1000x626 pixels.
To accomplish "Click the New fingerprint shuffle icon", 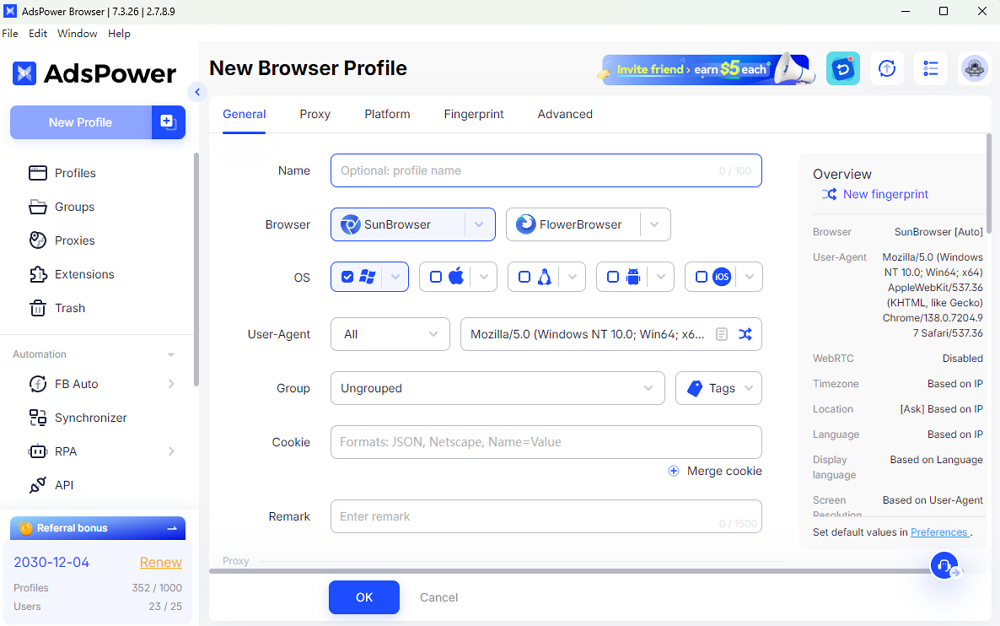I will tap(828, 194).
